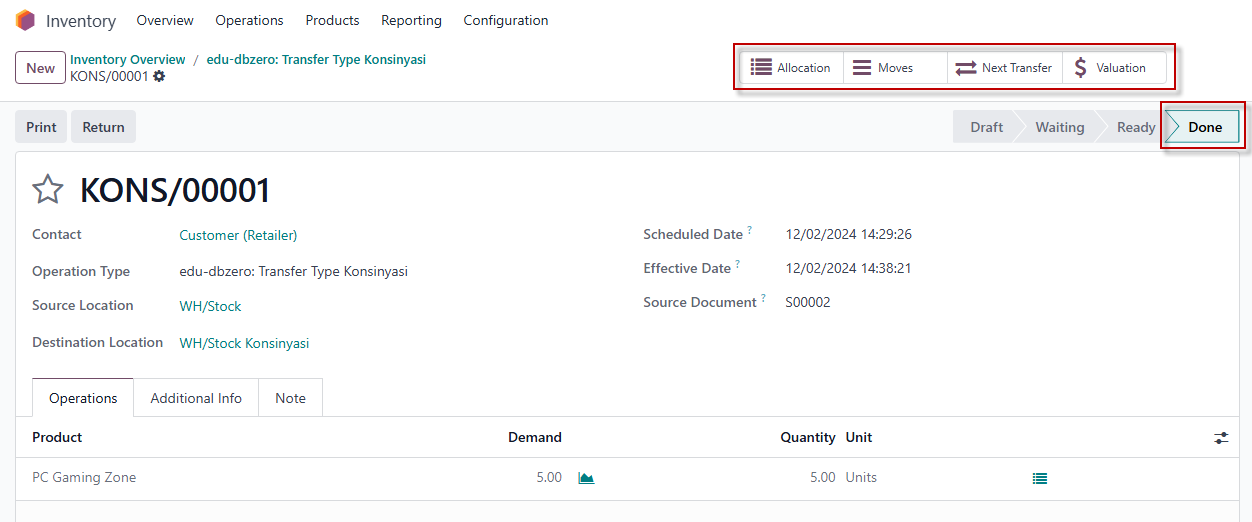This screenshot has height=522, width=1252.
Task: Open column settings adjust icon in table header
Action: [1221, 438]
